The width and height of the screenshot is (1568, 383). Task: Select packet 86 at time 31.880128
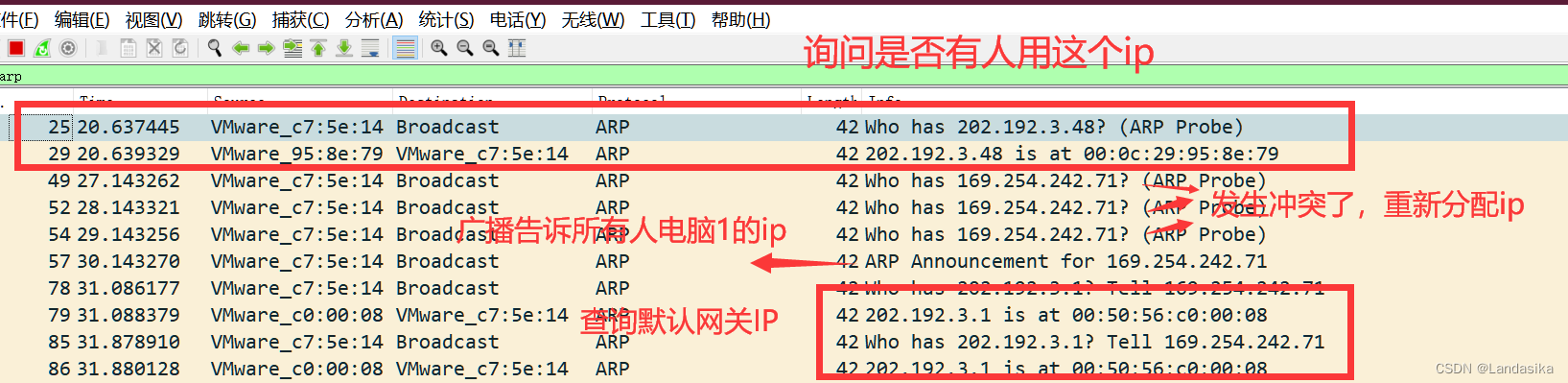click(784, 369)
